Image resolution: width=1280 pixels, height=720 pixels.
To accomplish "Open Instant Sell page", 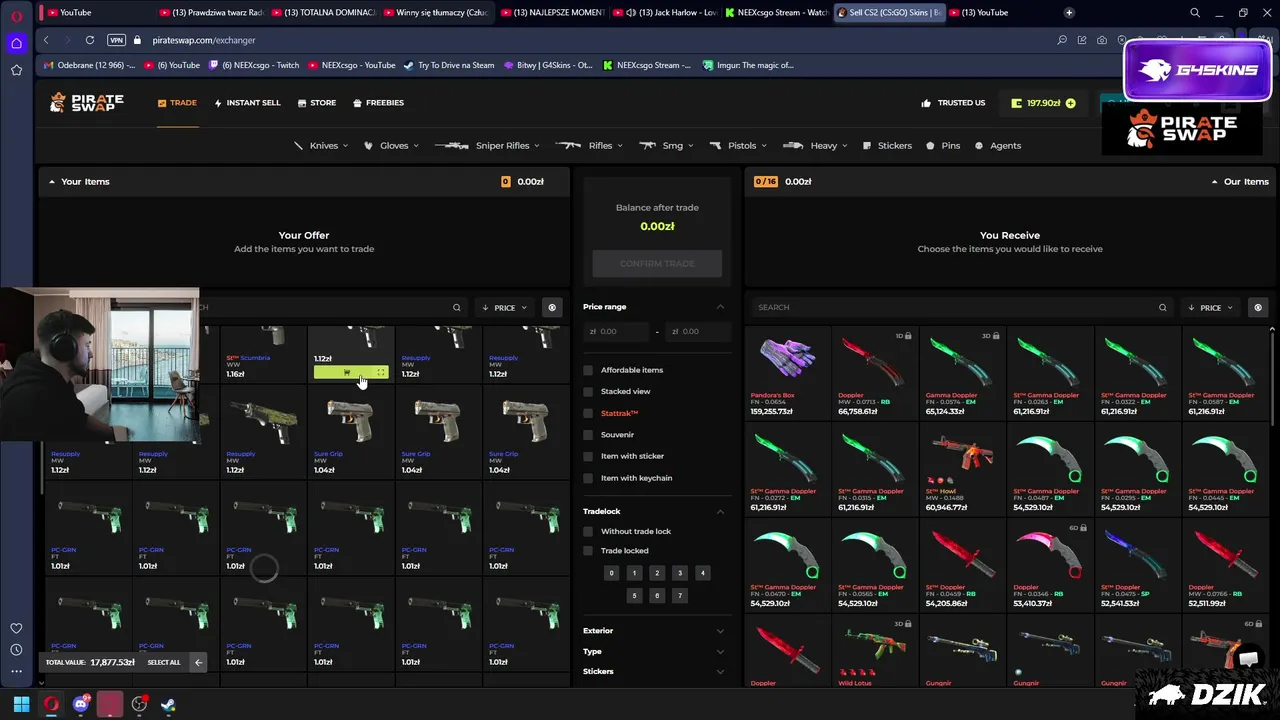I will (x=247, y=103).
